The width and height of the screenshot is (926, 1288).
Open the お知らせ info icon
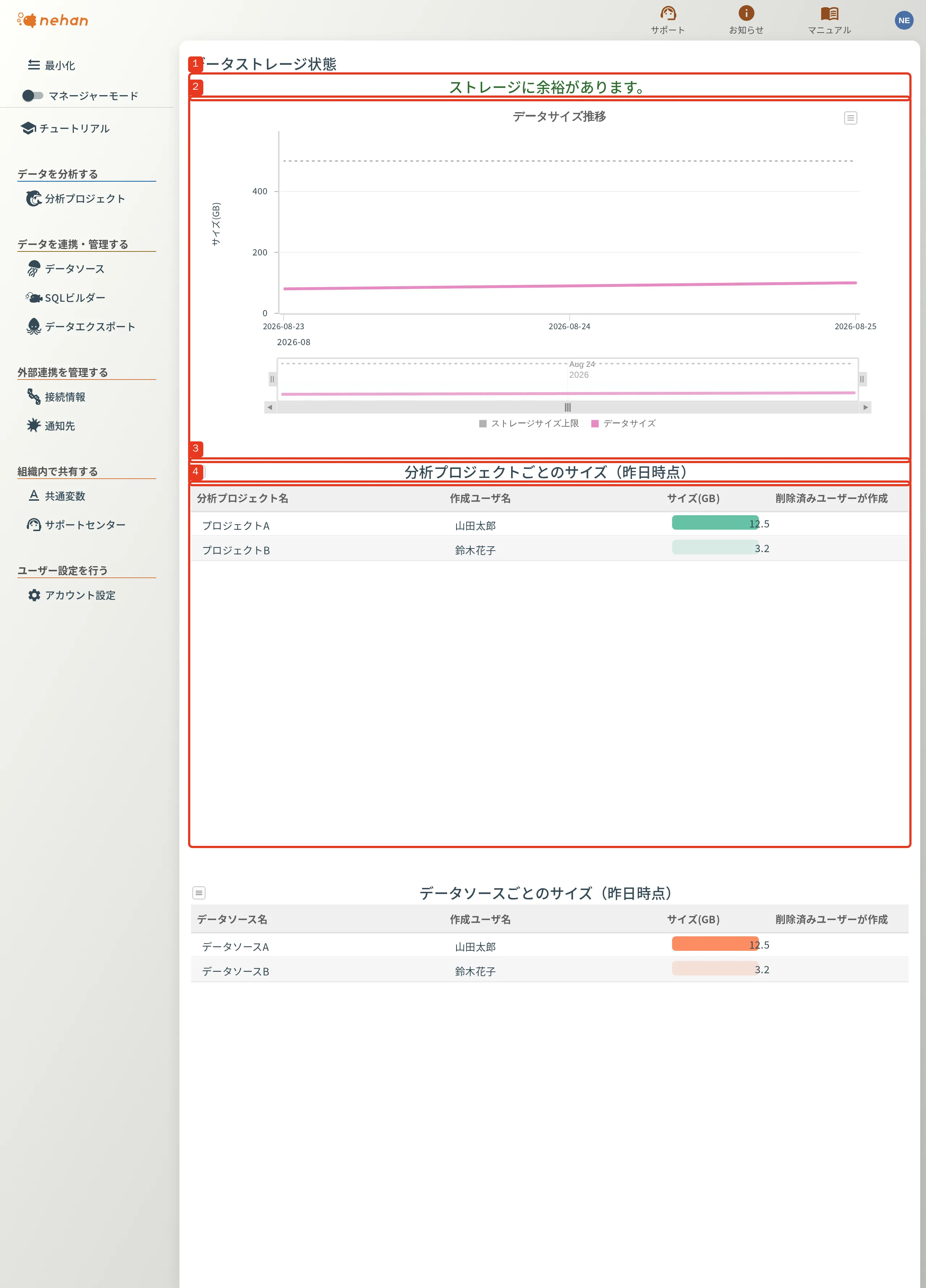746,13
